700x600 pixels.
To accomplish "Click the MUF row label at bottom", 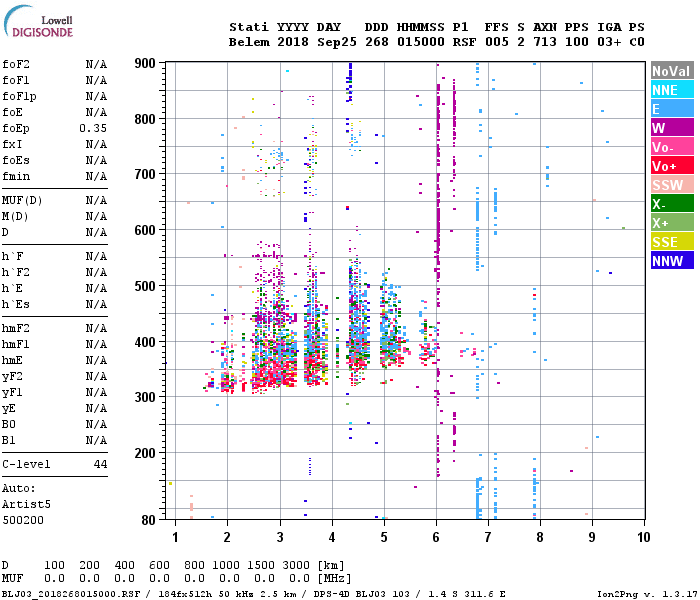I will [x=12, y=579].
